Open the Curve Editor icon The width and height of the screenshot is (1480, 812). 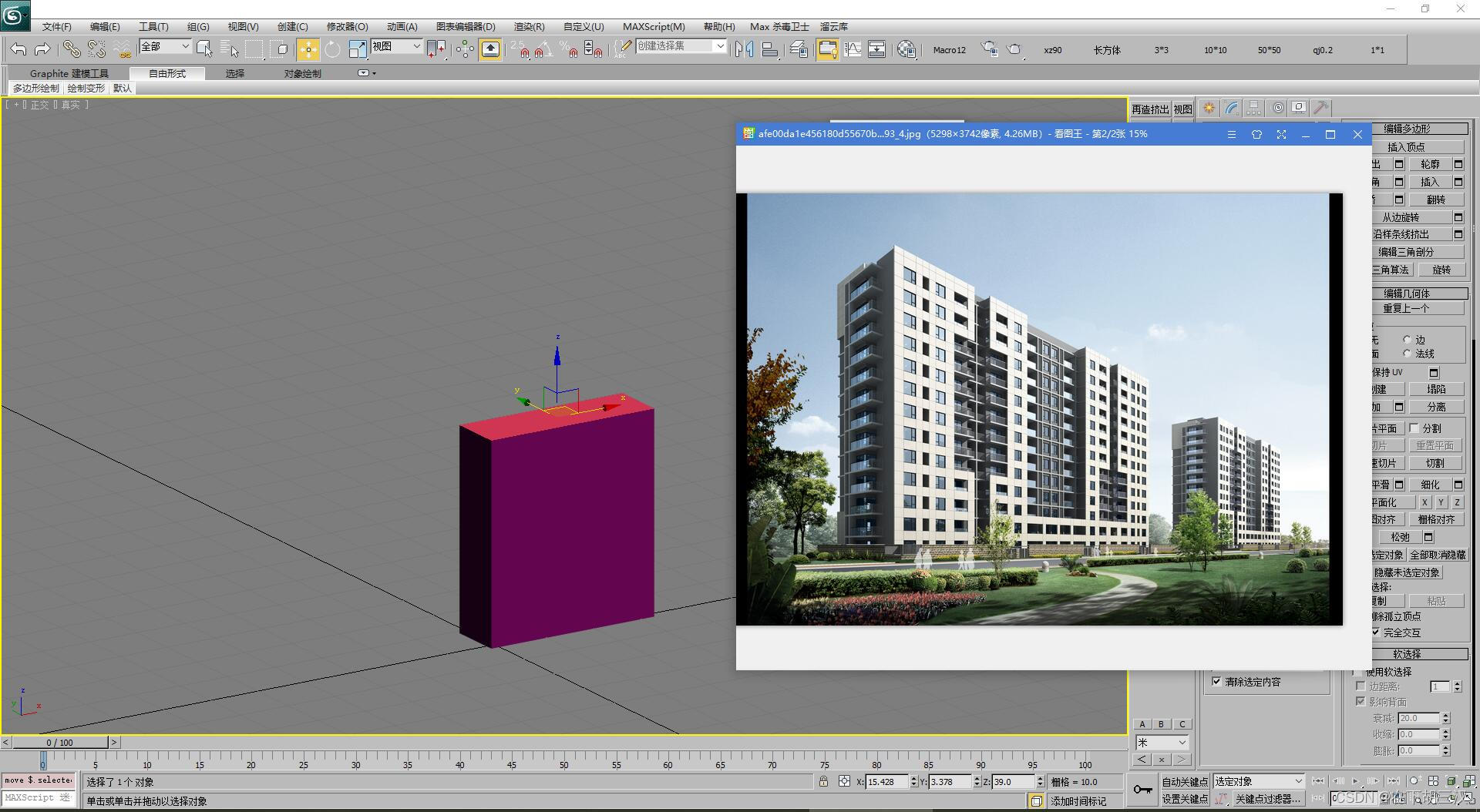tap(853, 49)
